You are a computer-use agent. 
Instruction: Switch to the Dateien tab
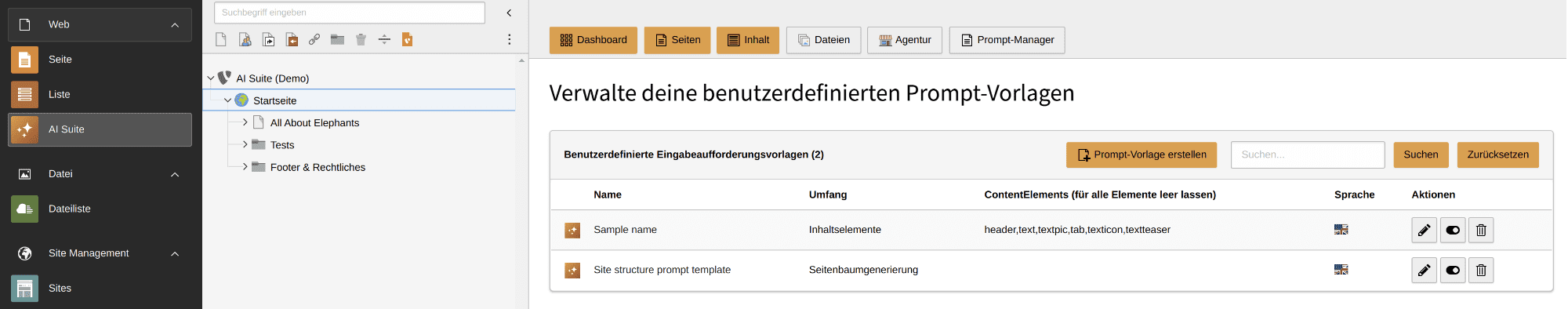823,40
